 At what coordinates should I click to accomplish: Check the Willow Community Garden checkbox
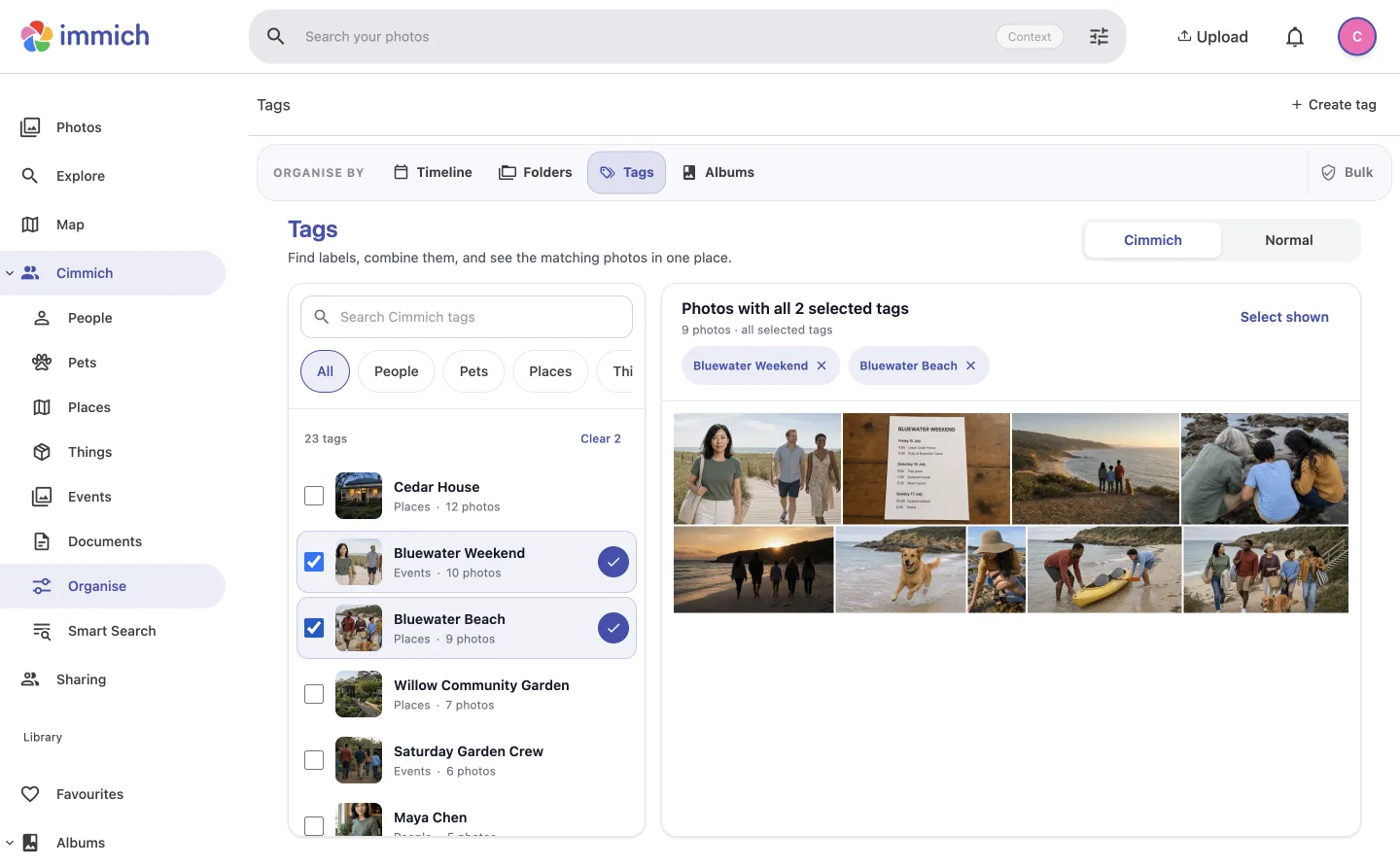[314, 694]
